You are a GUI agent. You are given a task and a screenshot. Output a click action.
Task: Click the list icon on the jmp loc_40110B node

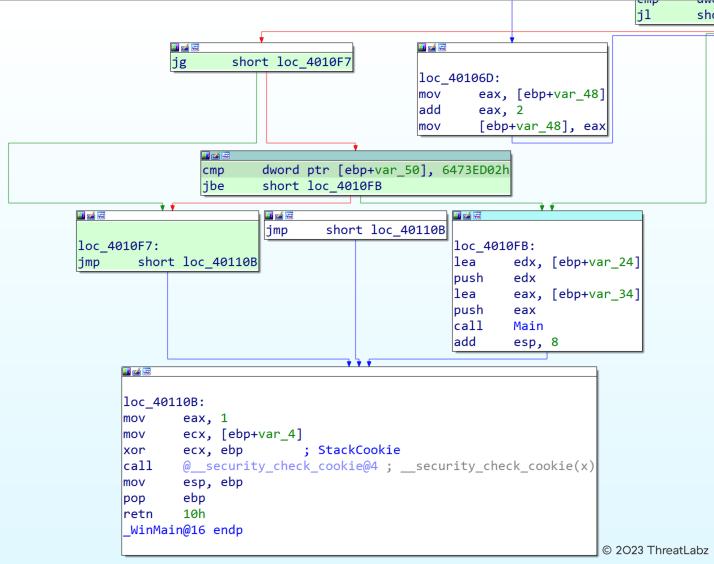pos(289,215)
